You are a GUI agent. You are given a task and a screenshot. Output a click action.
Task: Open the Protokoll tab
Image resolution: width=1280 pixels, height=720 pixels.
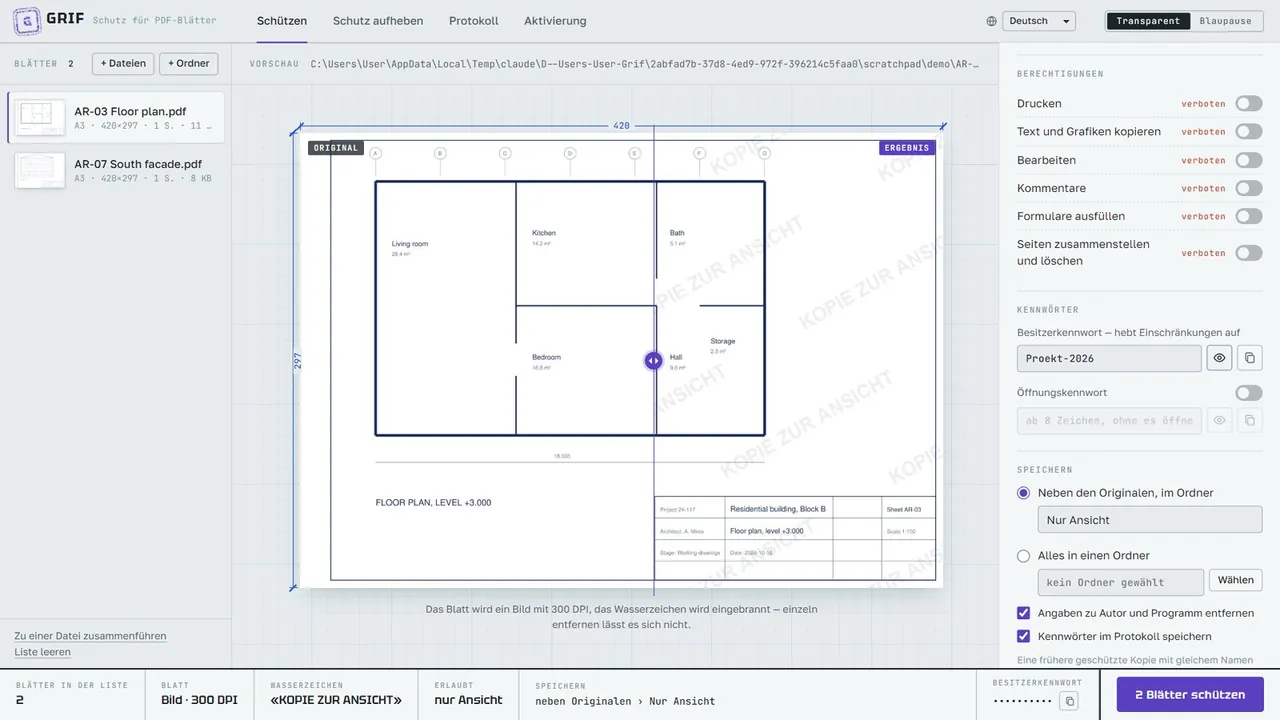(x=474, y=21)
